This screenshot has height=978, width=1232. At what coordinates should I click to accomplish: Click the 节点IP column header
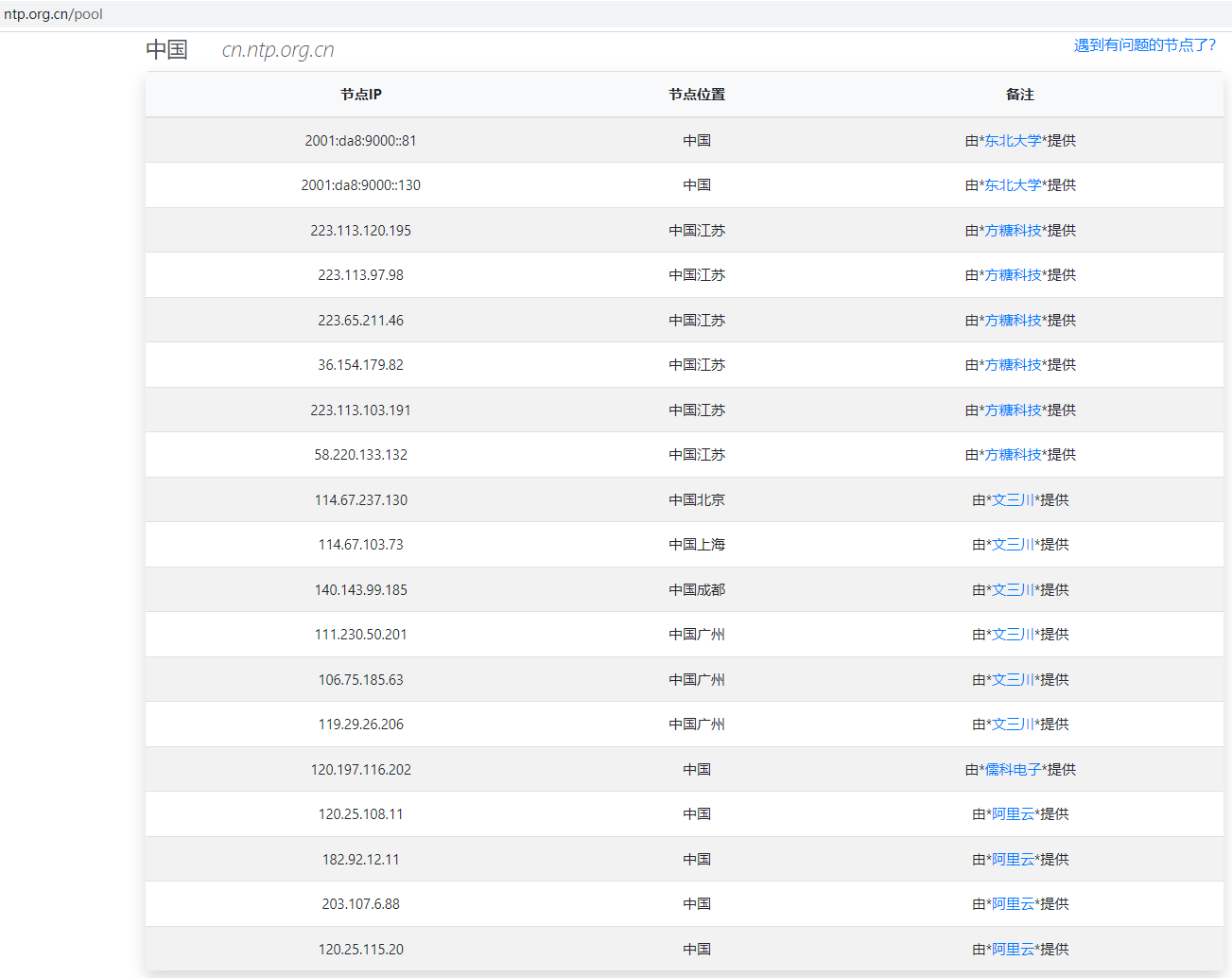click(360, 95)
